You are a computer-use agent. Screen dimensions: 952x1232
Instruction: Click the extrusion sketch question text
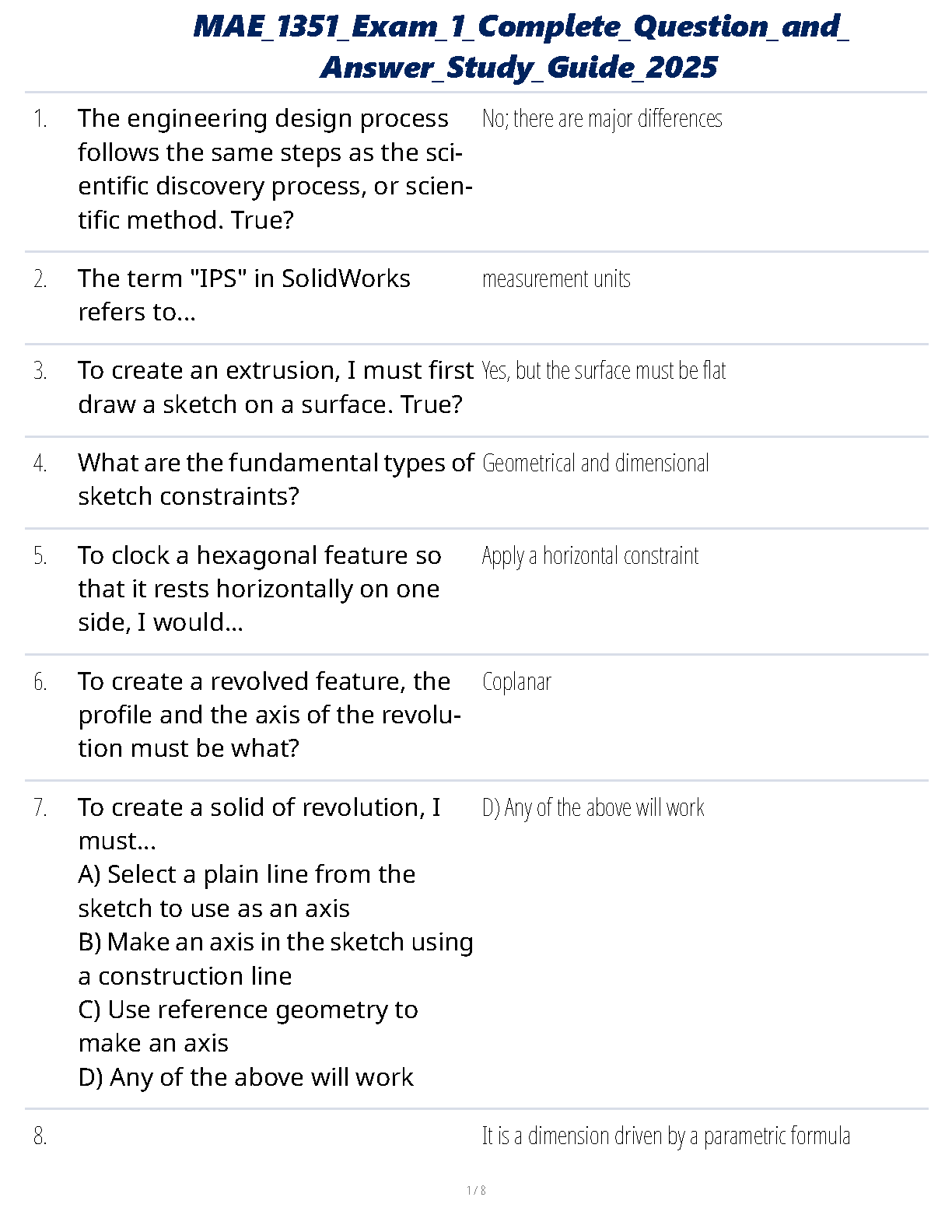click(x=275, y=387)
